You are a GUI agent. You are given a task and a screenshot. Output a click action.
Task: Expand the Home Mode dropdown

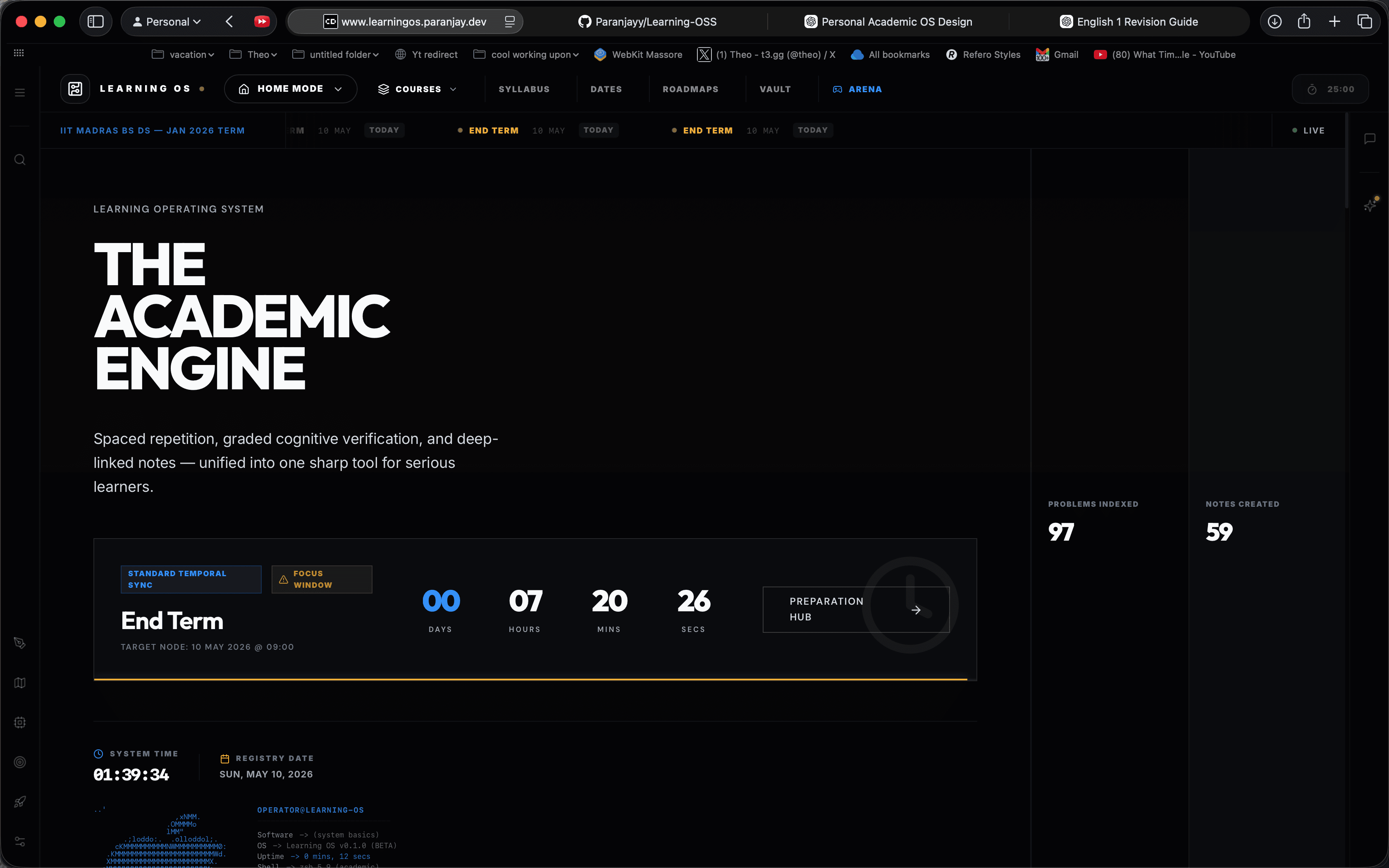pyautogui.click(x=291, y=89)
